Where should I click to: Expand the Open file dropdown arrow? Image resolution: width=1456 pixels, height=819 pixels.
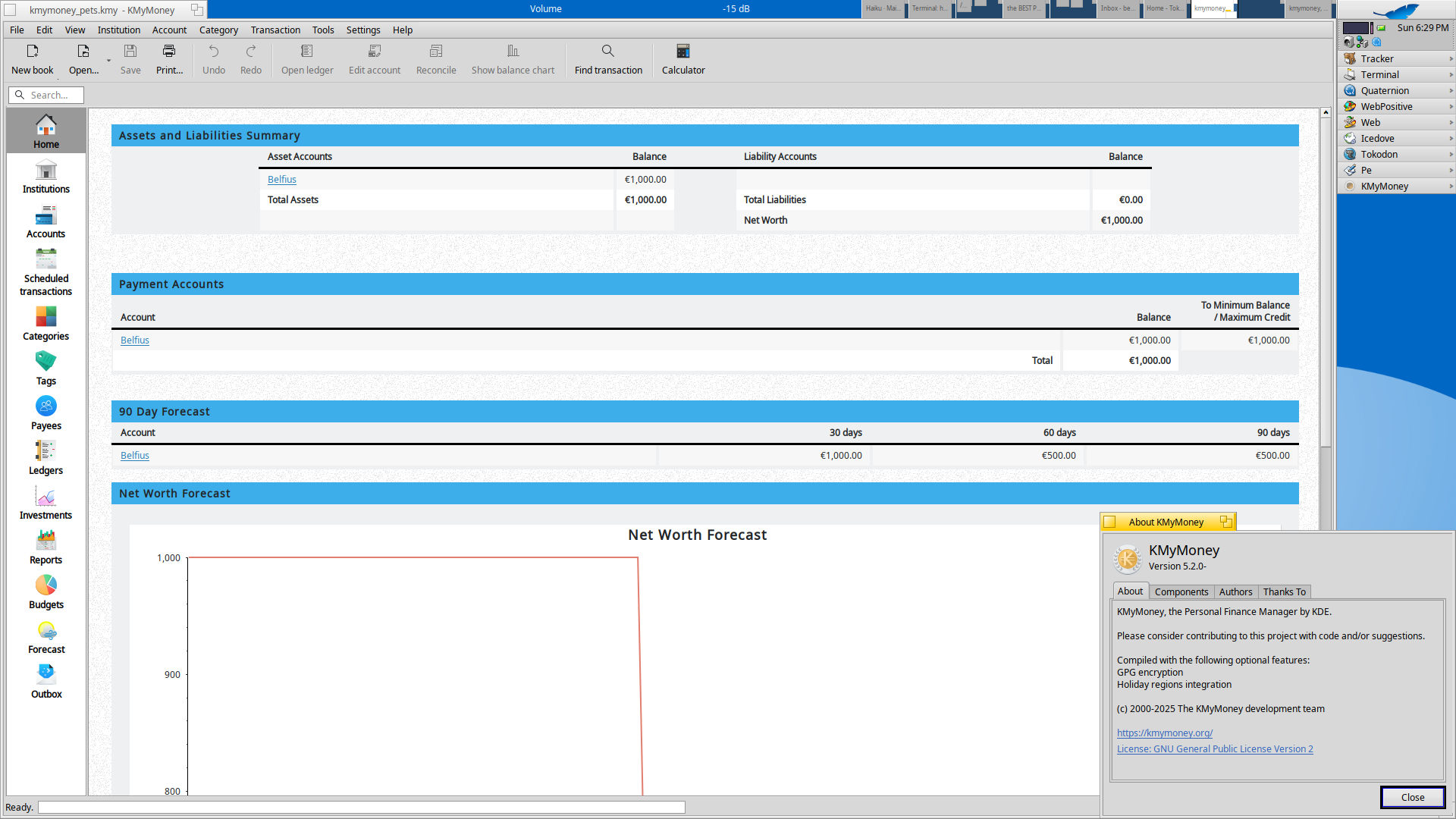point(108,61)
